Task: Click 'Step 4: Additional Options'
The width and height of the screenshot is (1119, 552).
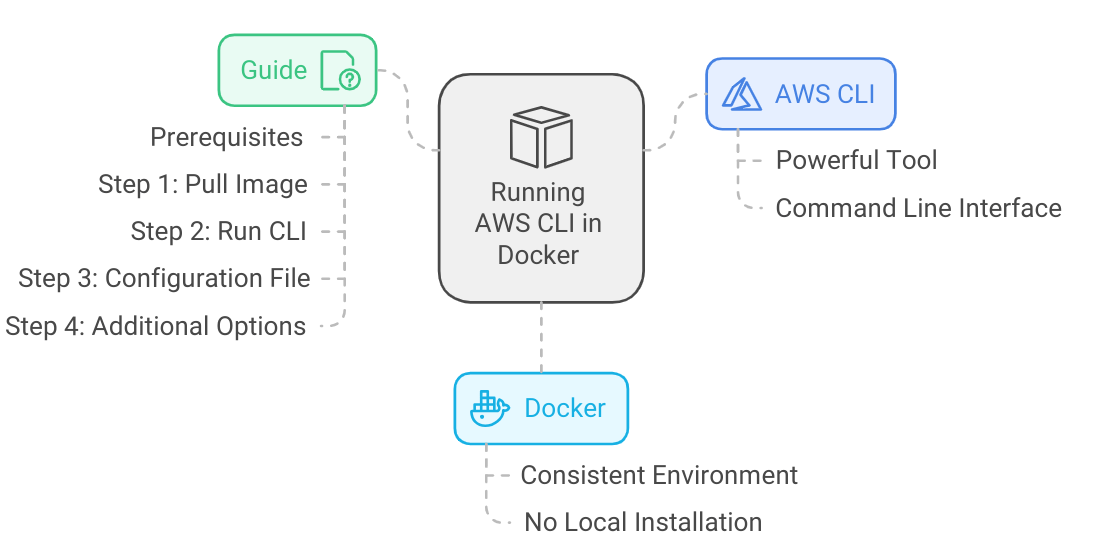Action: tap(156, 326)
